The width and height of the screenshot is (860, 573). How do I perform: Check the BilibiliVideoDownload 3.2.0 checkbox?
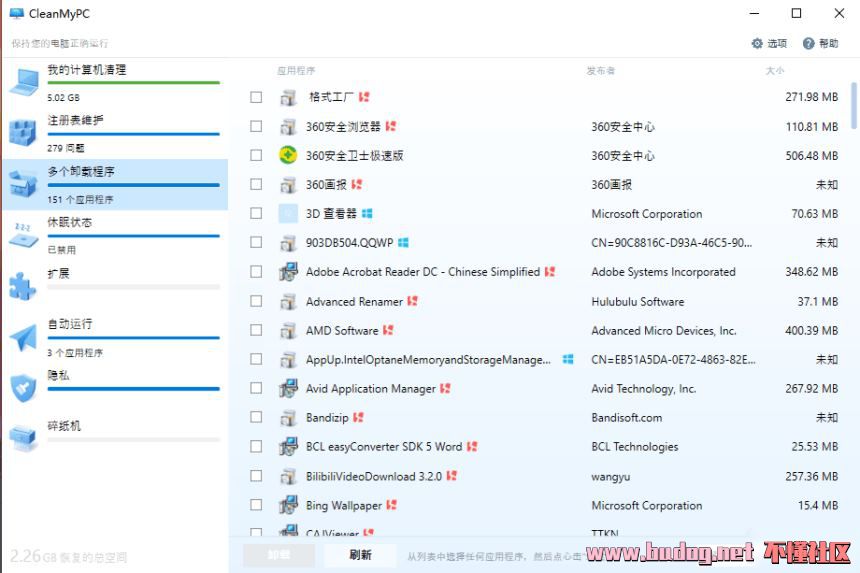tap(256, 476)
